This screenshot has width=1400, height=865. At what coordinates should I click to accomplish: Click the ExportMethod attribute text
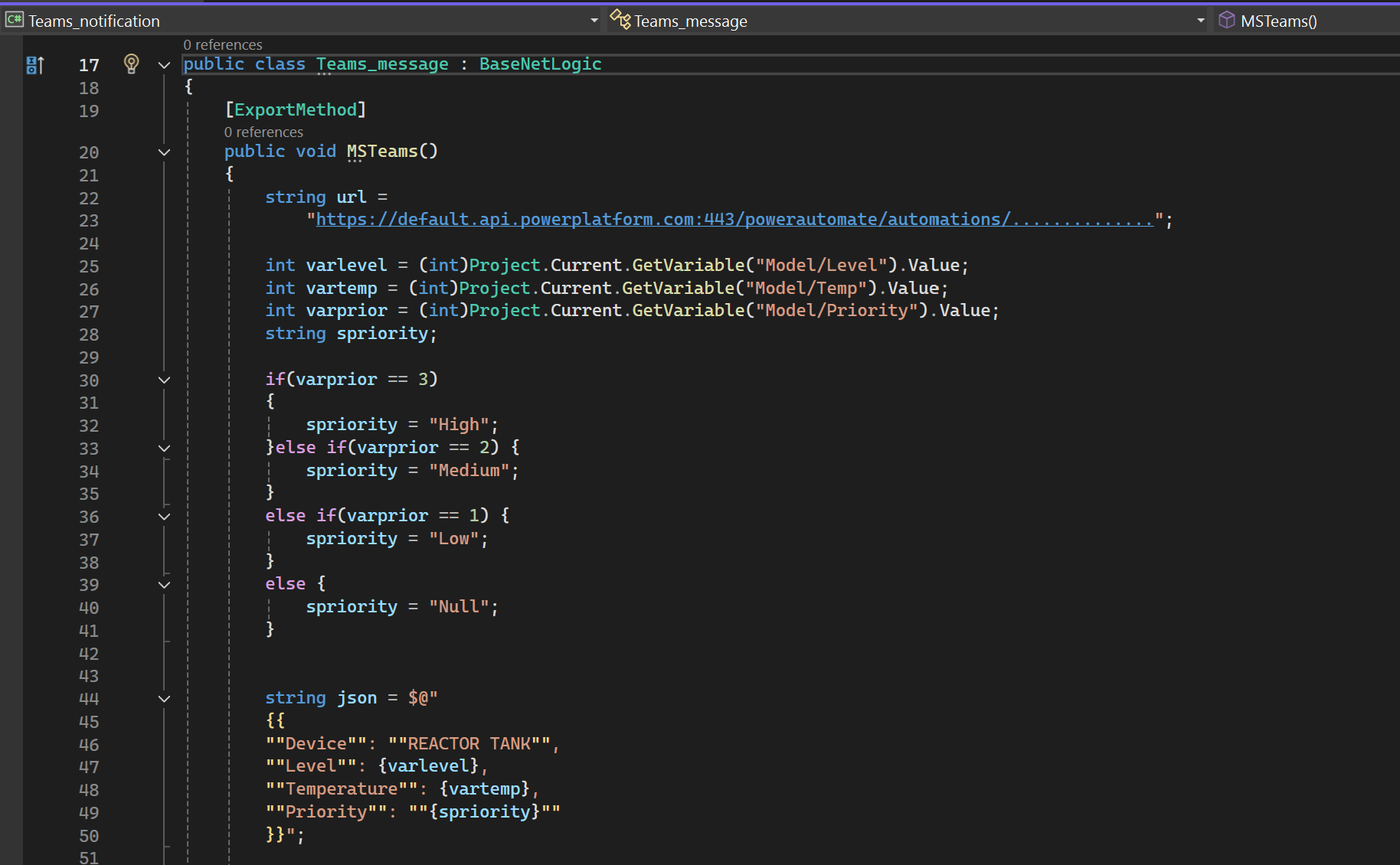click(x=296, y=109)
